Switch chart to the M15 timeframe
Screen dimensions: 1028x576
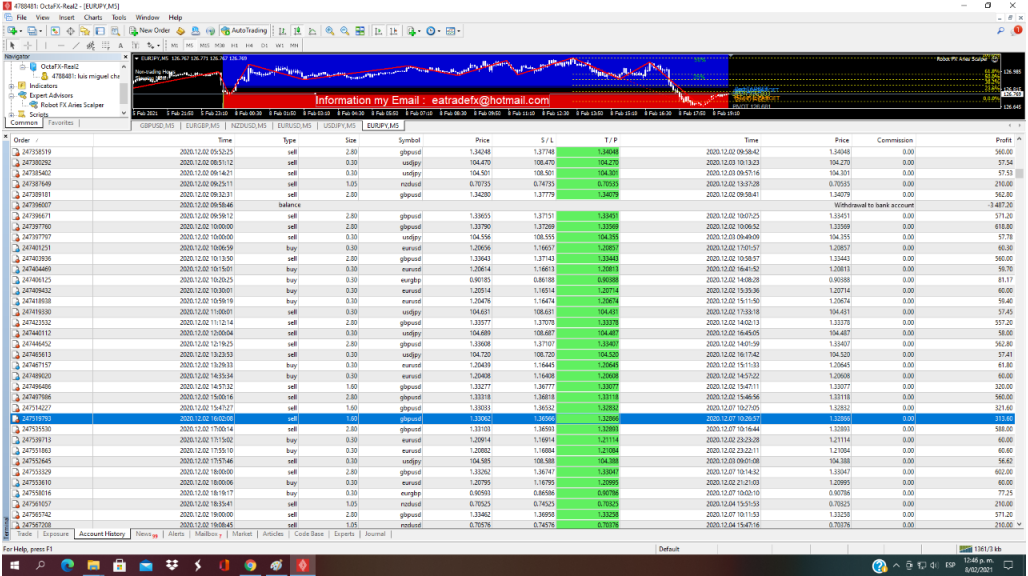[x=205, y=45]
